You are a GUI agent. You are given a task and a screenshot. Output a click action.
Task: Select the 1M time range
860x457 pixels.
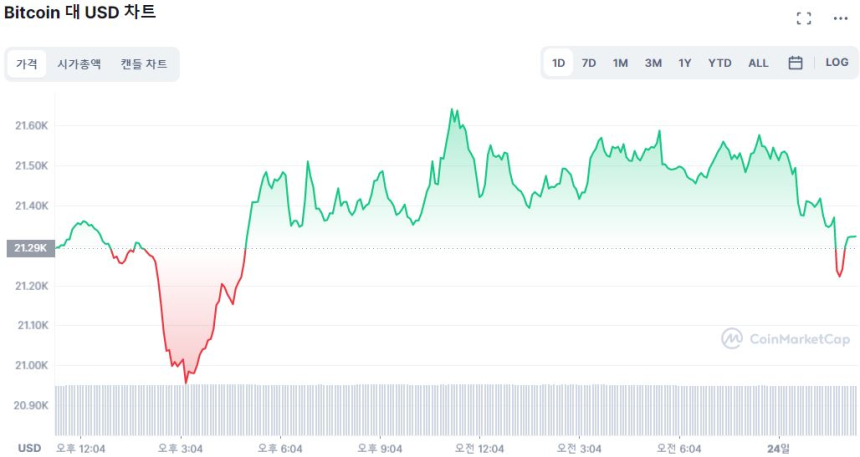(620, 63)
